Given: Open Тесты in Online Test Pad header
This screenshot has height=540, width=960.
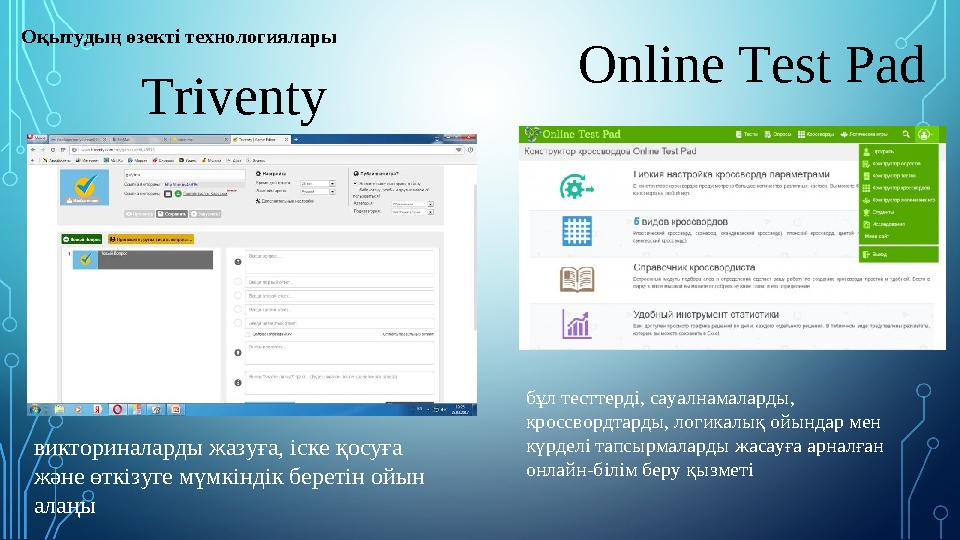Looking at the screenshot, I should tap(746, 134).
